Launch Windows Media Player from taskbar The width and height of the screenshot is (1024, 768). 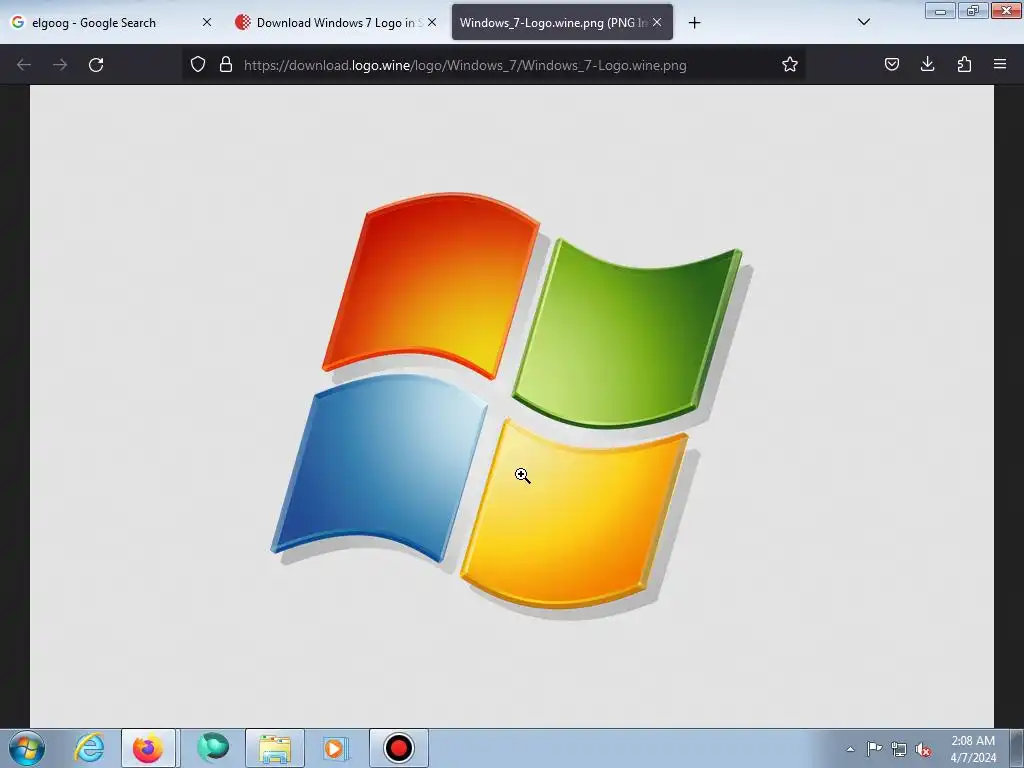click(336, 748)
